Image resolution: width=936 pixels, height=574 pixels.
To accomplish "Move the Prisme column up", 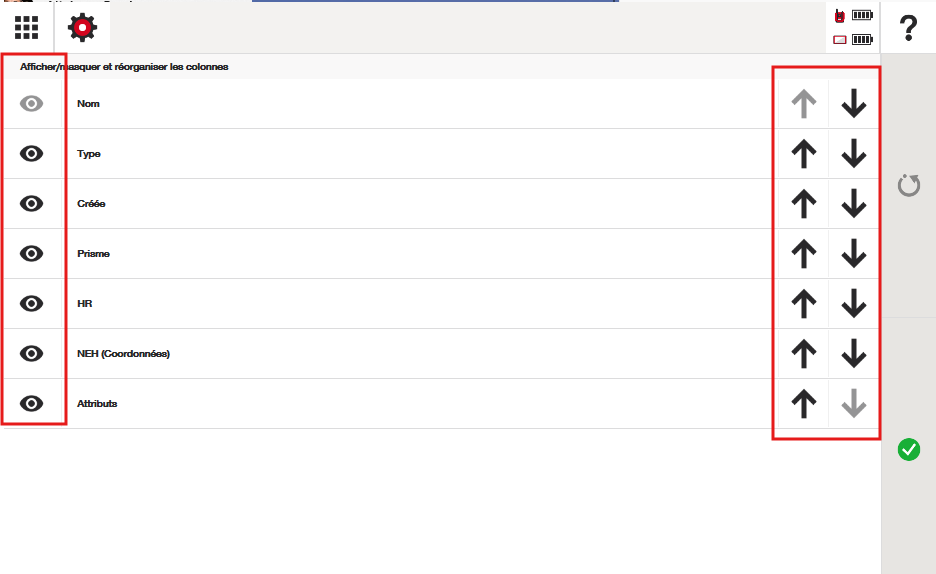I will 804,254.
